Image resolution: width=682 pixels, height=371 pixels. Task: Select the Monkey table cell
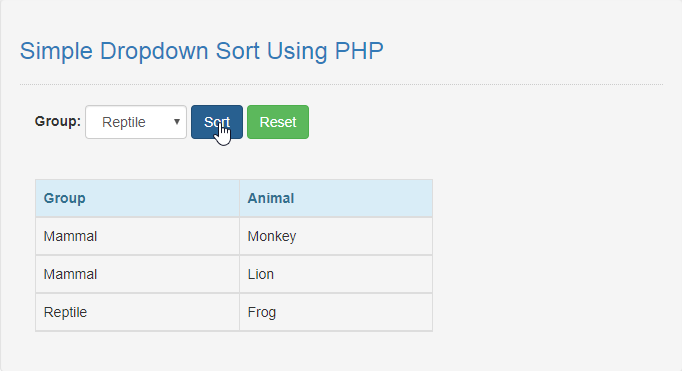tap(336, 236)
